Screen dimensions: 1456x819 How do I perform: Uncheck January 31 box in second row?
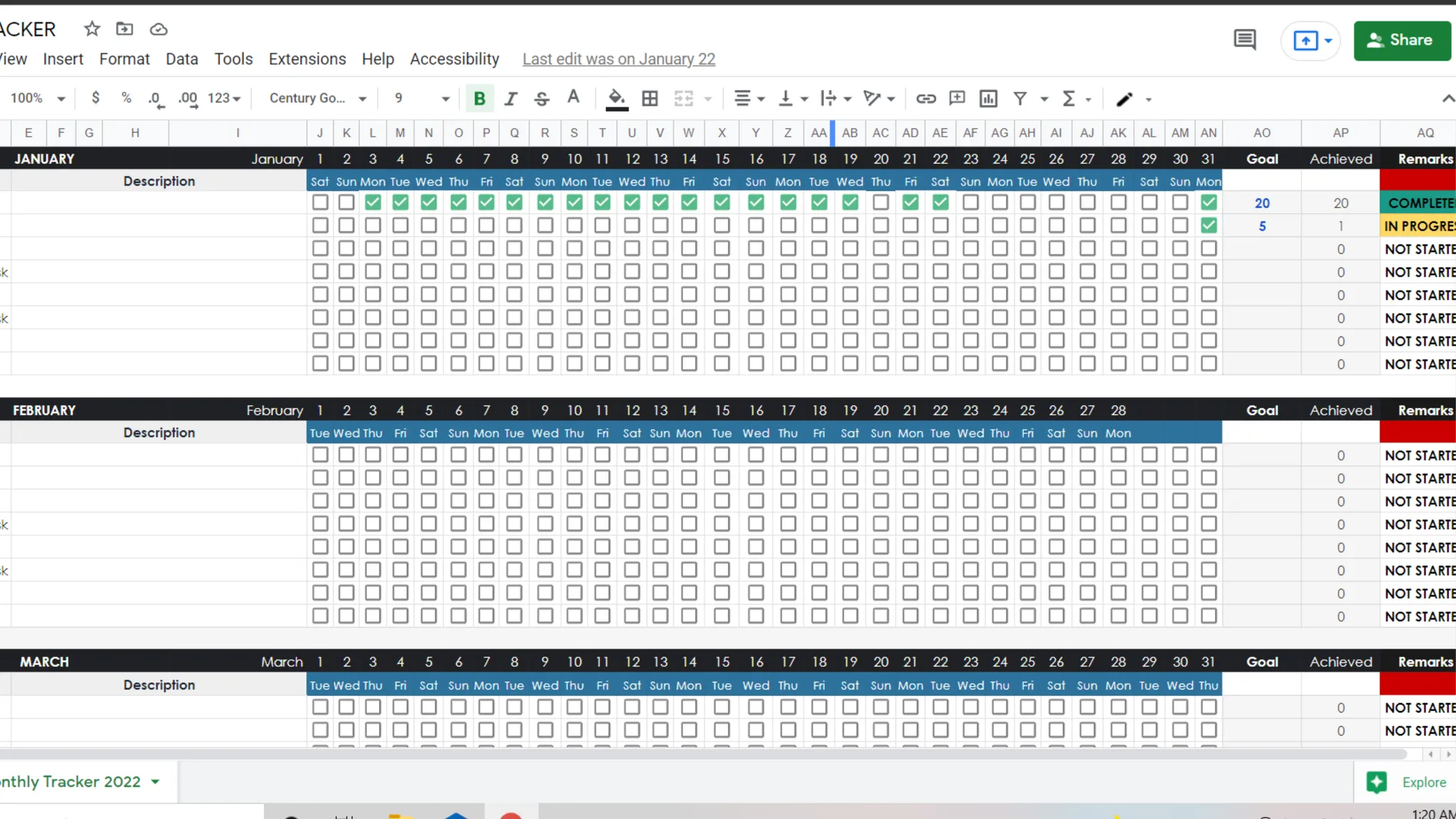(x=1209, y=225)
